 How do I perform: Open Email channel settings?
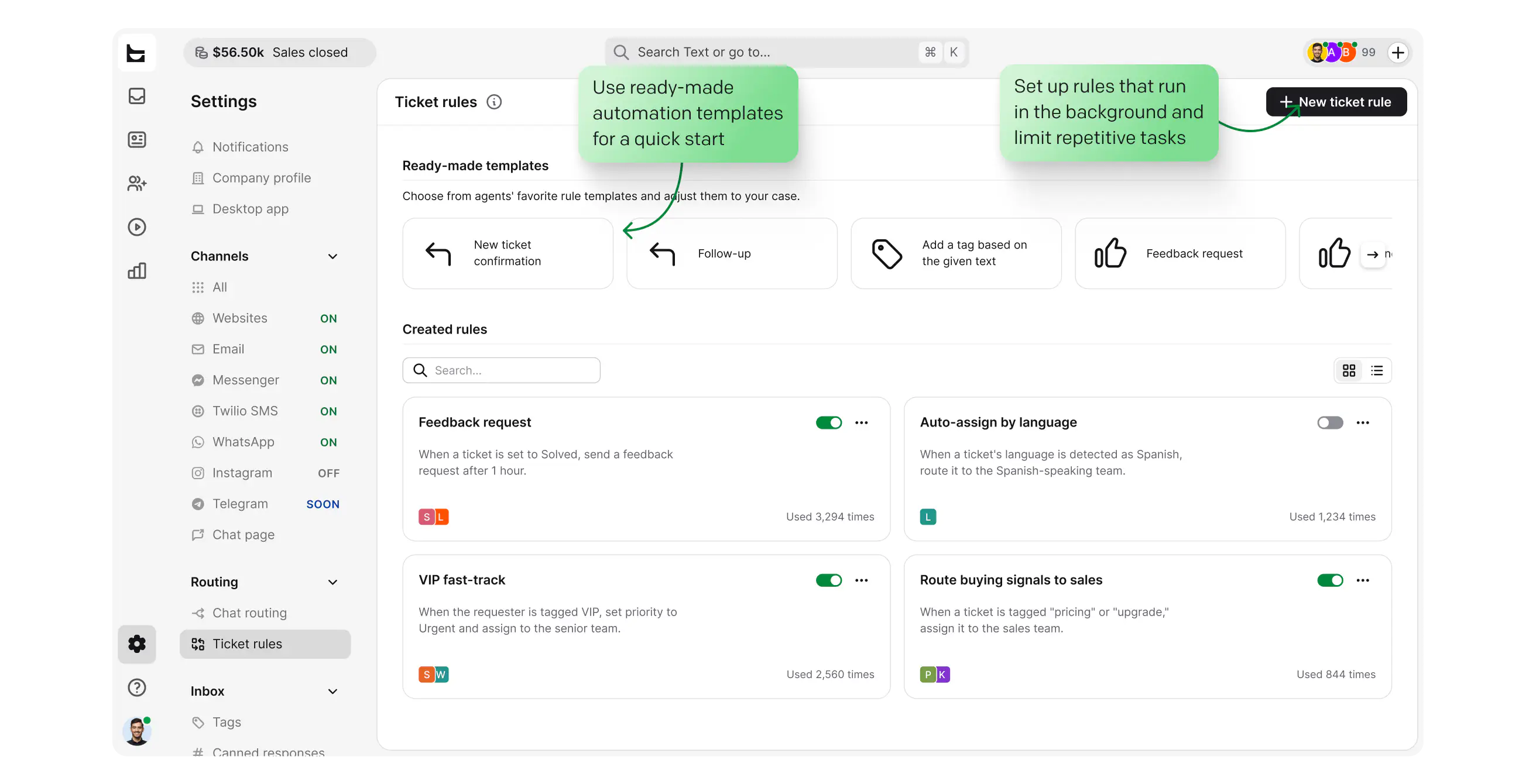(x=265, y=349)
